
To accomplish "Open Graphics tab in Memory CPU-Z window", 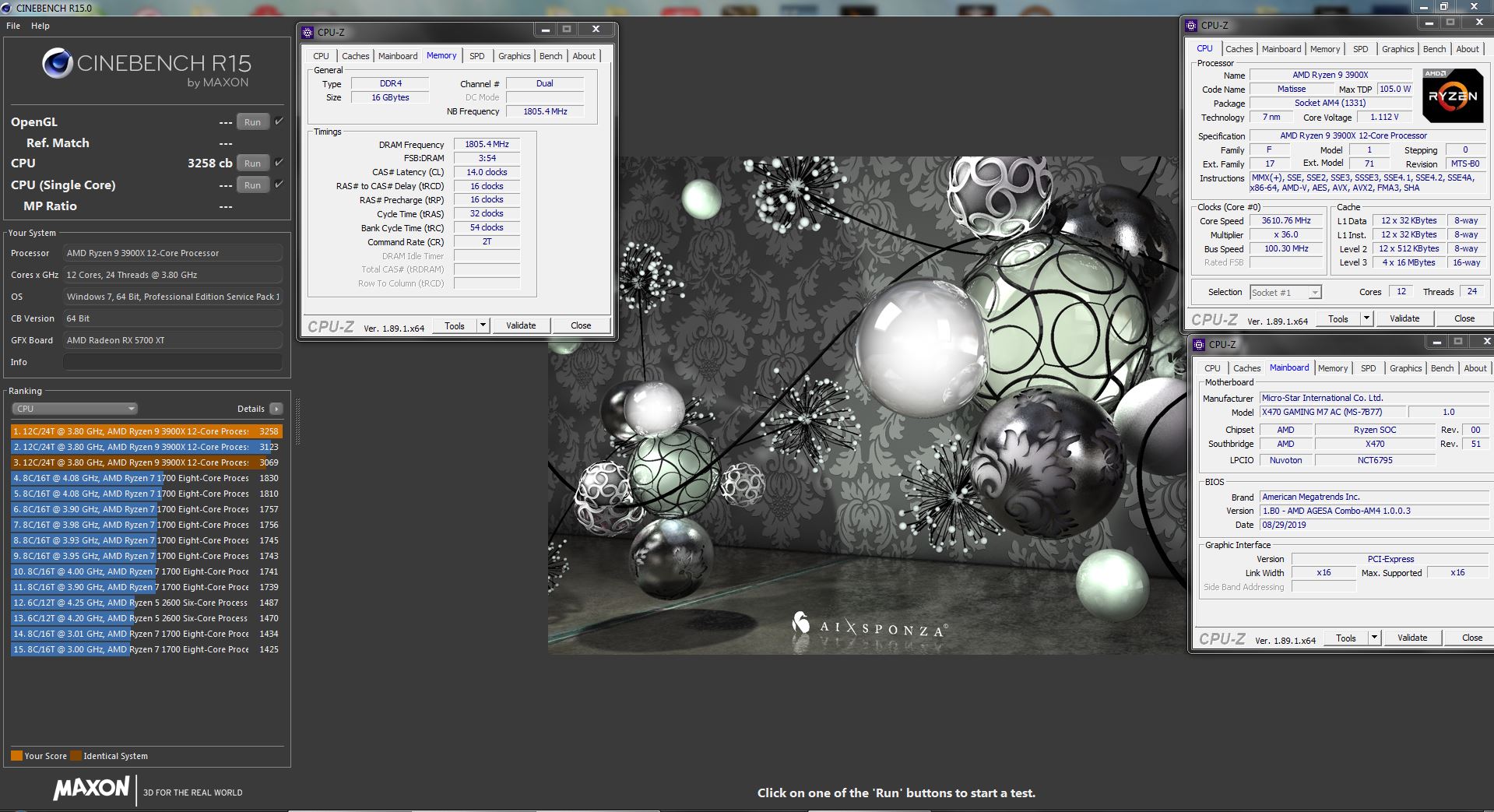I will coord(514,56).
